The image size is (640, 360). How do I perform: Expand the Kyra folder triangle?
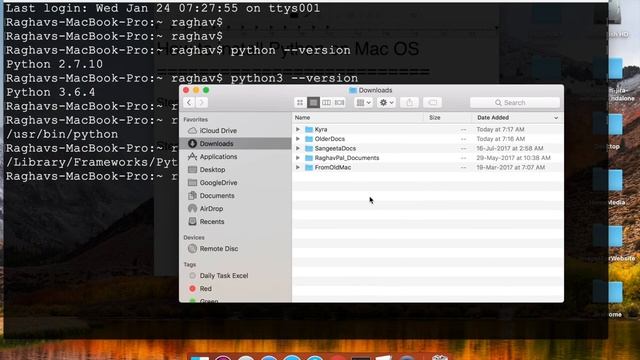[298, 129]
